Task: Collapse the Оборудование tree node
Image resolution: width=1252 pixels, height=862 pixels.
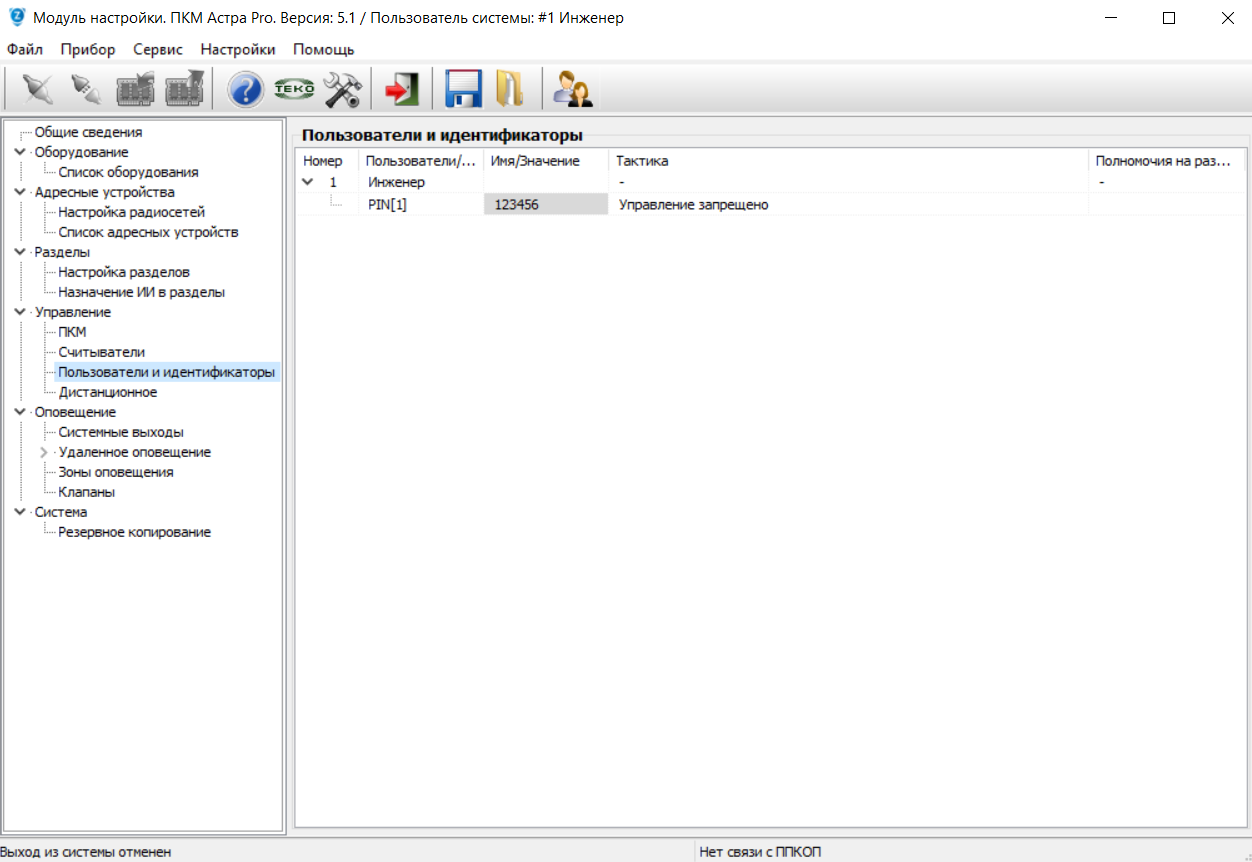Action: (x=20, y=152)
